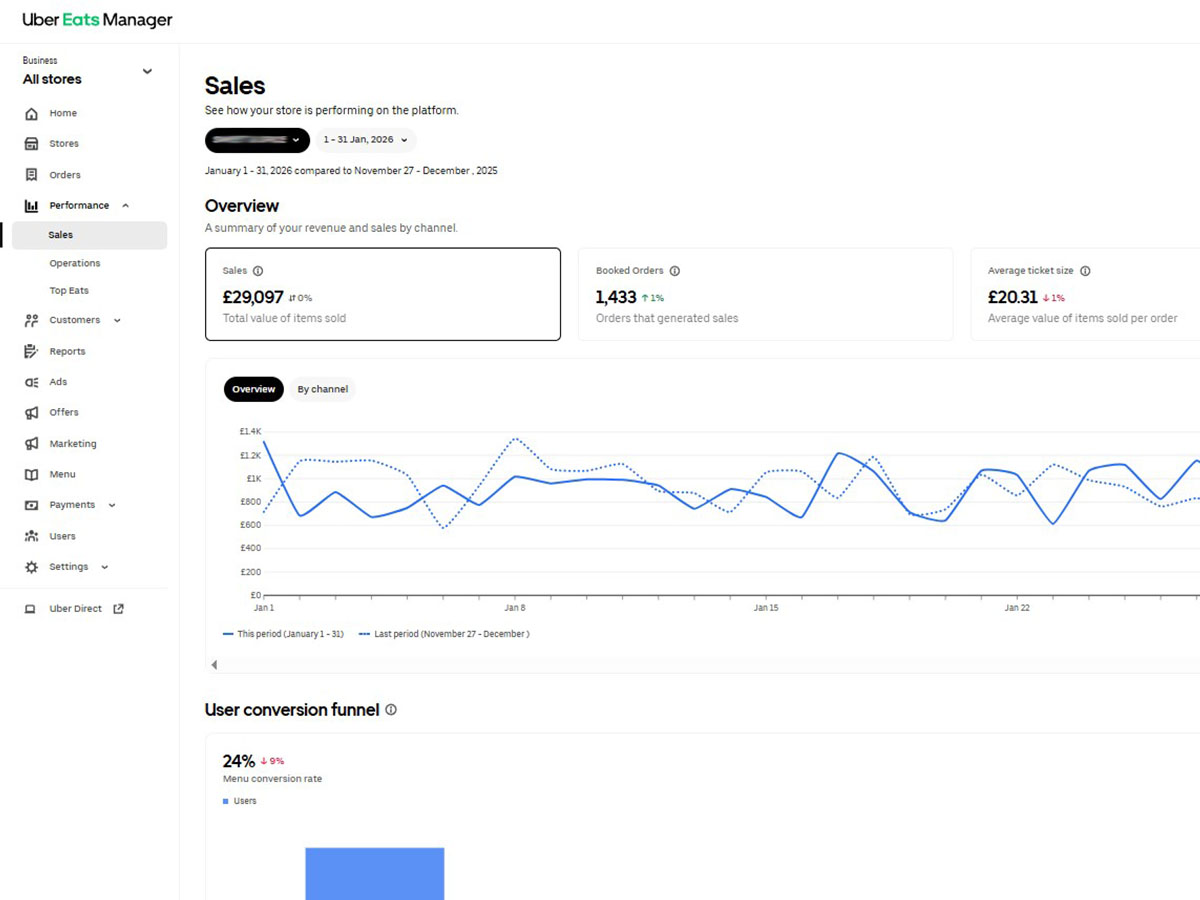Switch to the Operations tab
The height and width of the screenshot is (900, 1200).
(74, 262)
